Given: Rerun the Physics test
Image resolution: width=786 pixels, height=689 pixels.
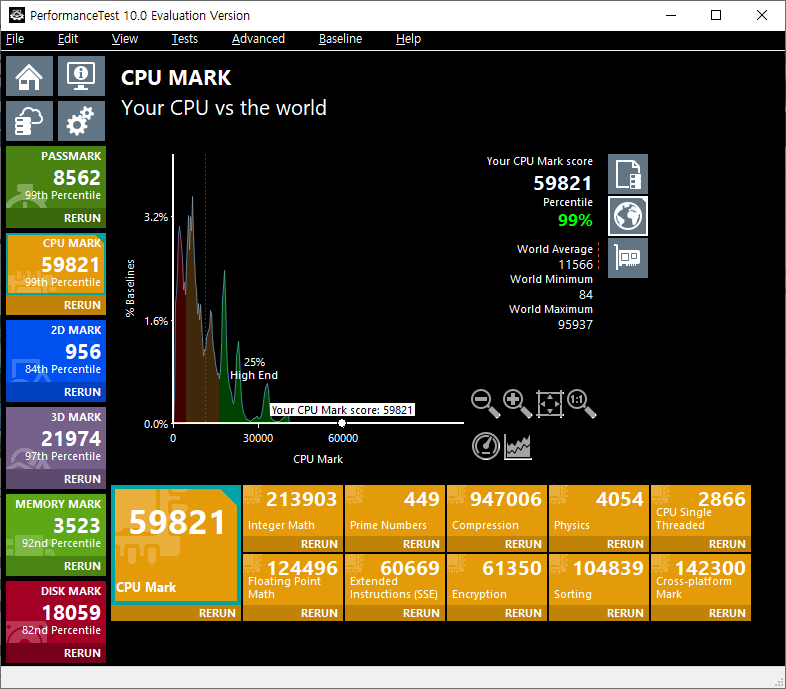Looking at the screenshot, I should click(x=625, y=544).
